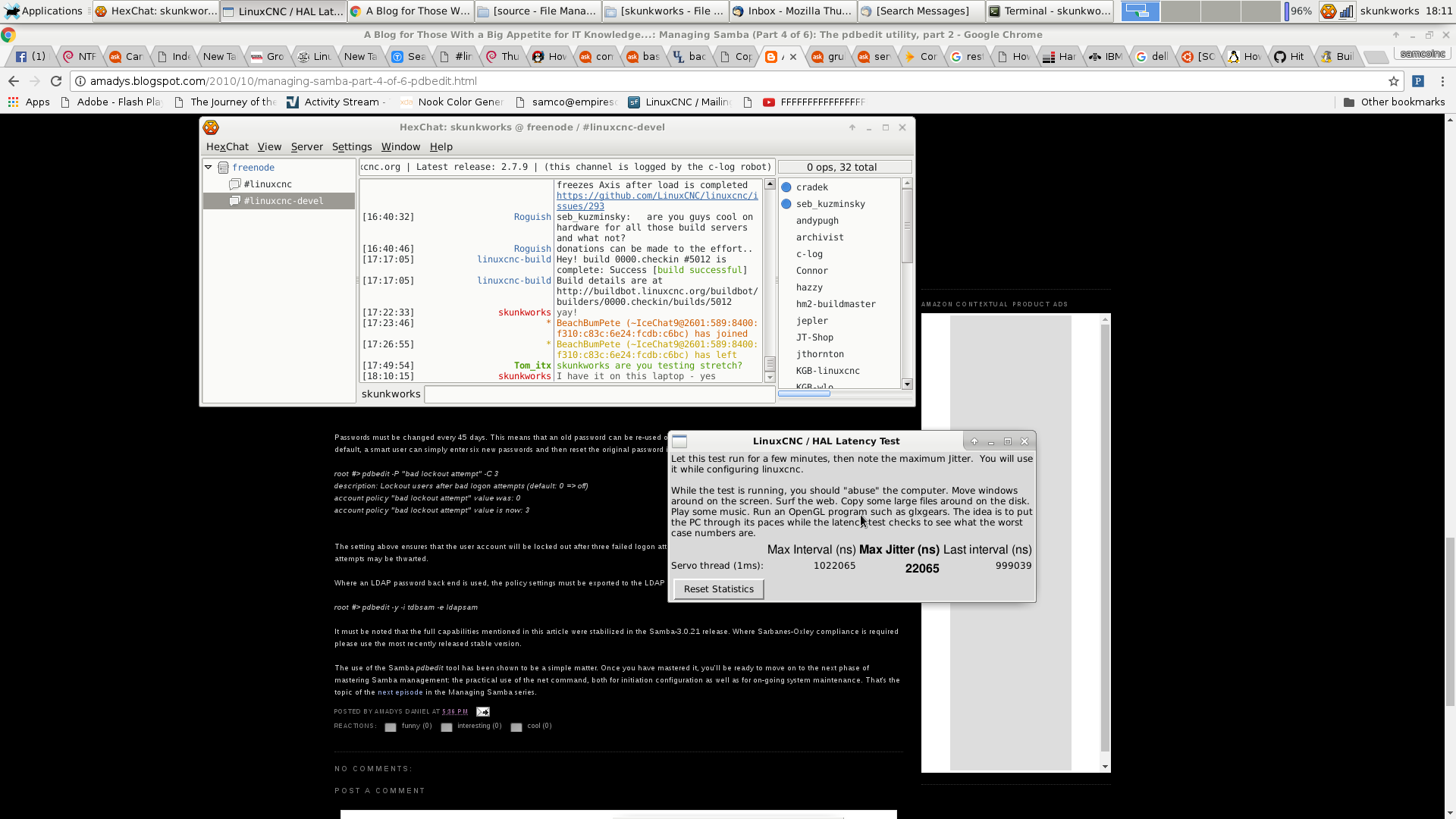Click the user list scrollbar thumb
This screenshot has width=1456, height=819.
pyautogui.click(x=907, y=226)
